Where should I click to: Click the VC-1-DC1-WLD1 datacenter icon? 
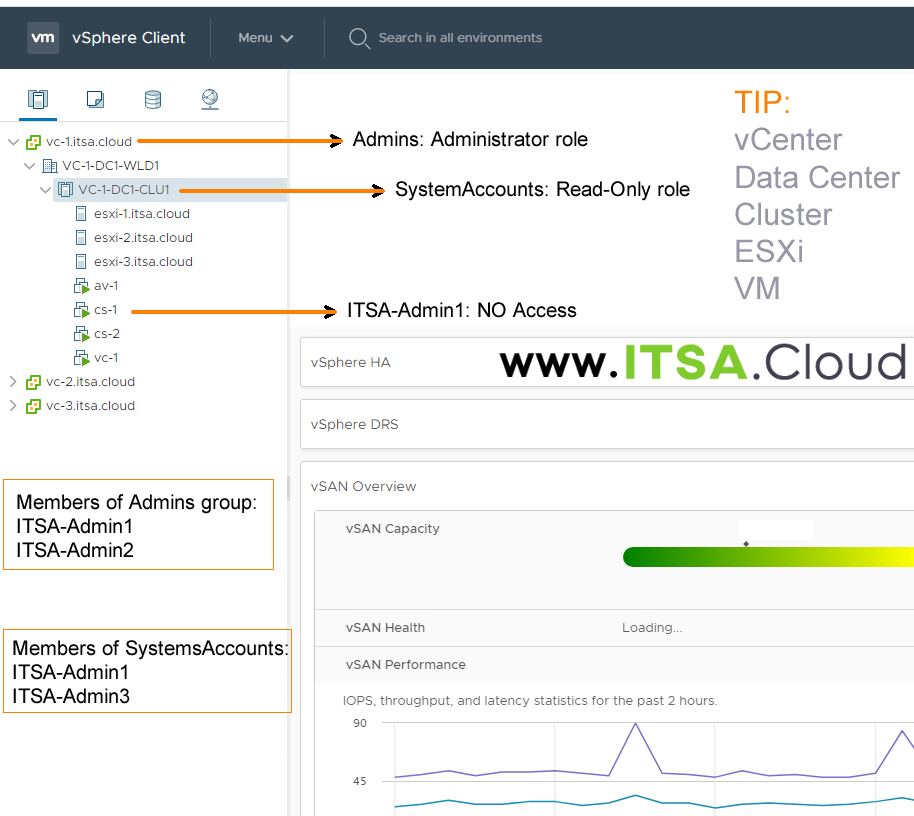(50, 166)
